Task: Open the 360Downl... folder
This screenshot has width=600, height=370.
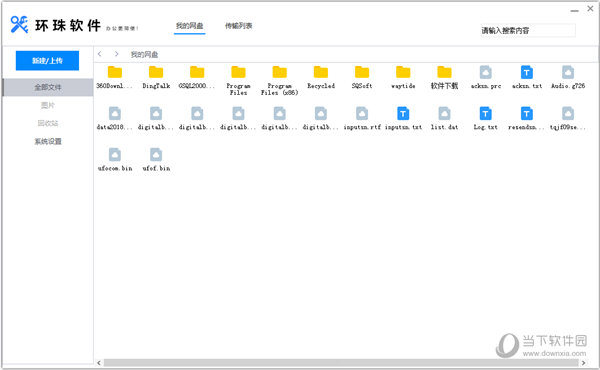Action: click(x=114, y=72)
